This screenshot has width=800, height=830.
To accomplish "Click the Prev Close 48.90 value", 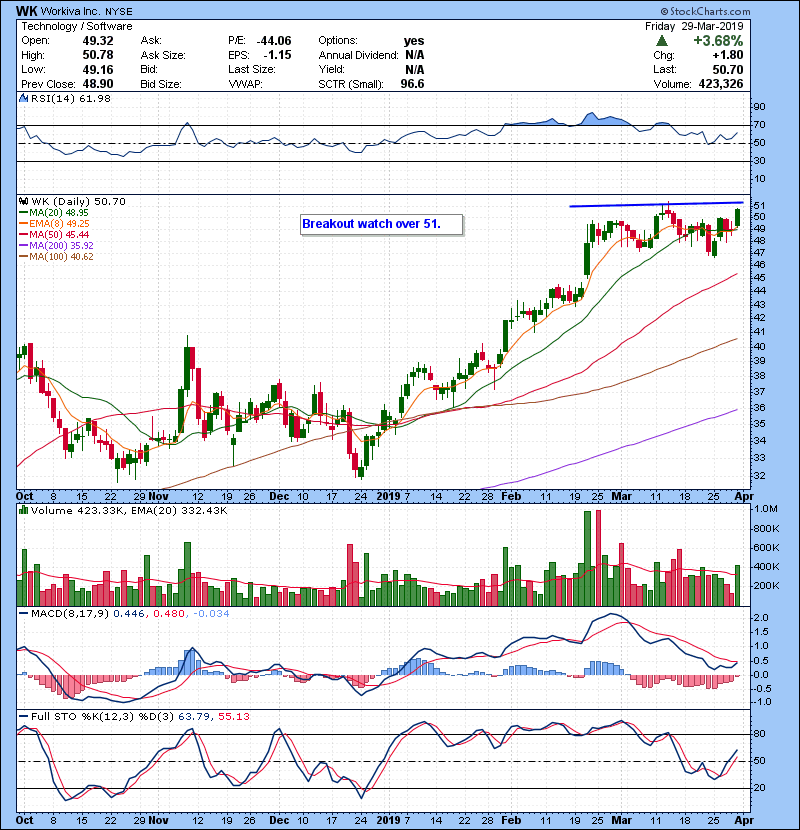I will (98, 84).
